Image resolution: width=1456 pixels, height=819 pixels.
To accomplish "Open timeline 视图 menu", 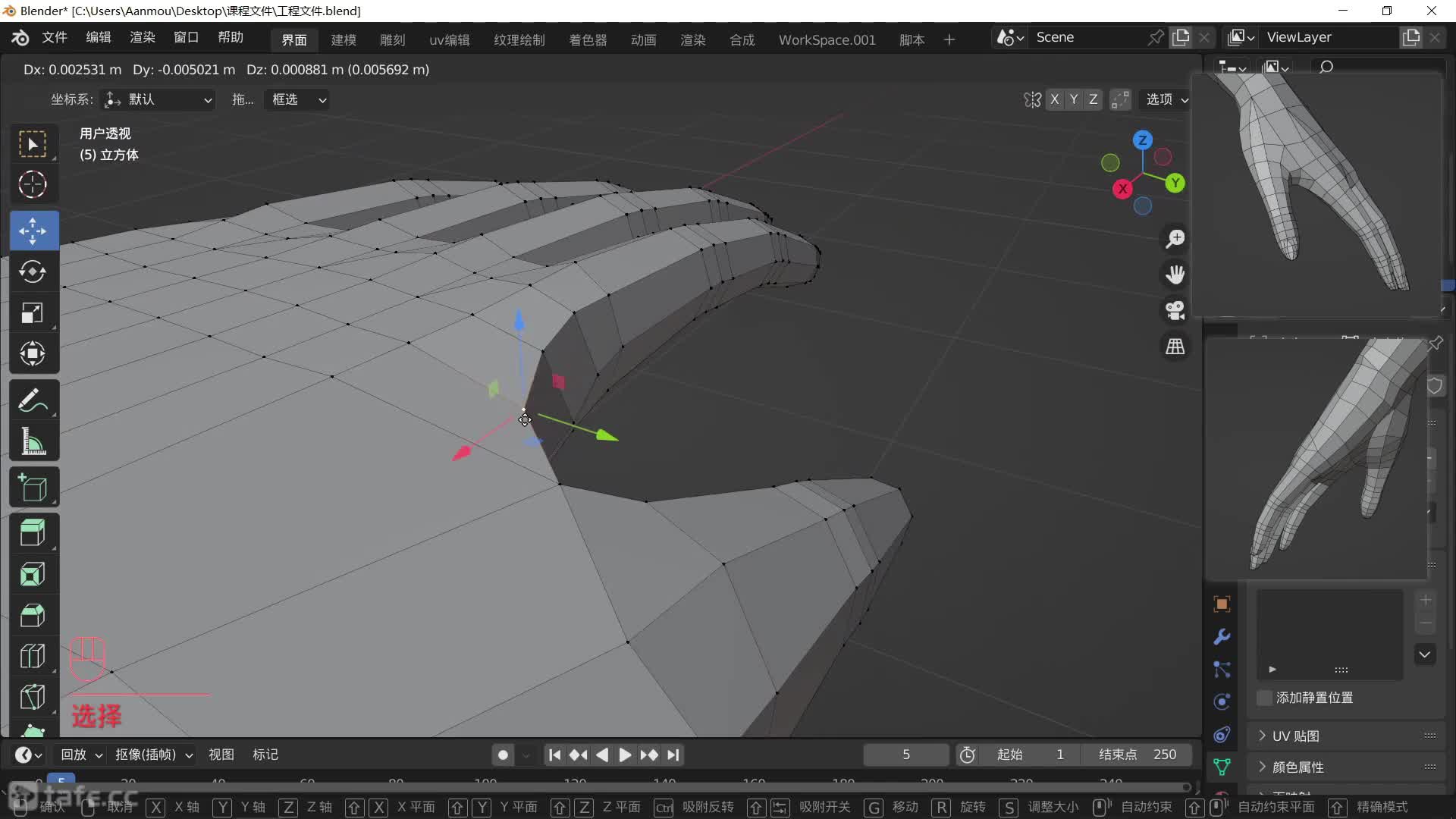I will (x=221, y=755).
